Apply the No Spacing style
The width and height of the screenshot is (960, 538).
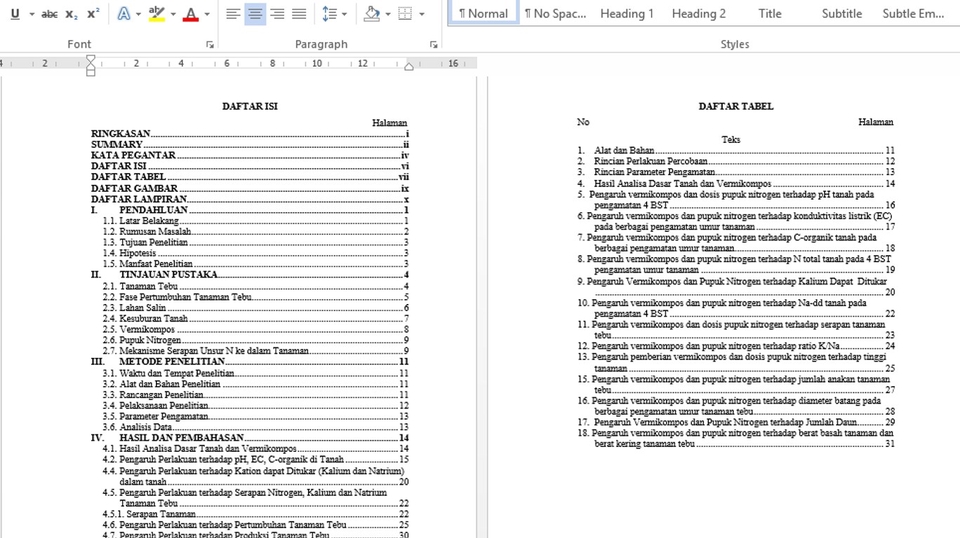click(555, 13)
